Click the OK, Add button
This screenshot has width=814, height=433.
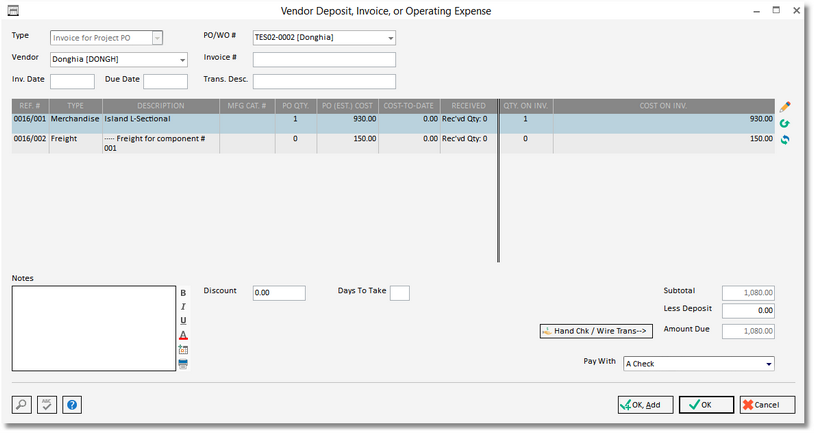point(645,405)
